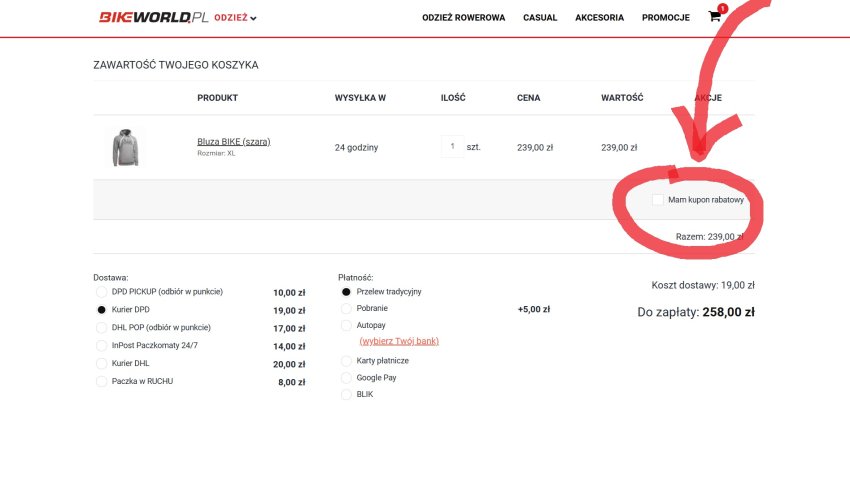Choose DHL POP pickup point delivery

point(101,328)
